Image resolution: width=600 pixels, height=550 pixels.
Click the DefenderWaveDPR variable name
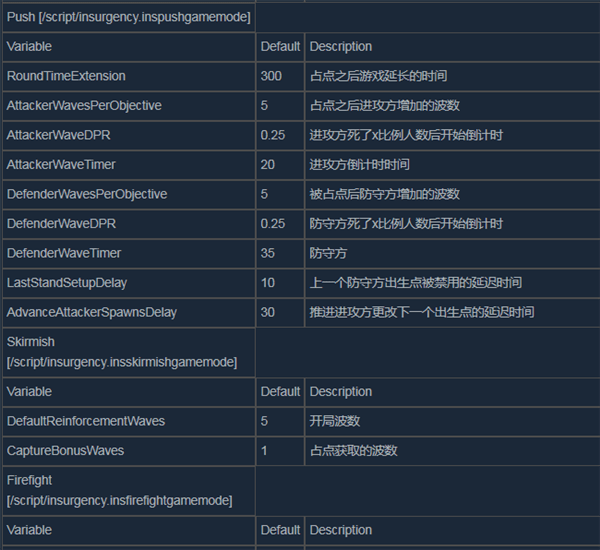[61, 224]
